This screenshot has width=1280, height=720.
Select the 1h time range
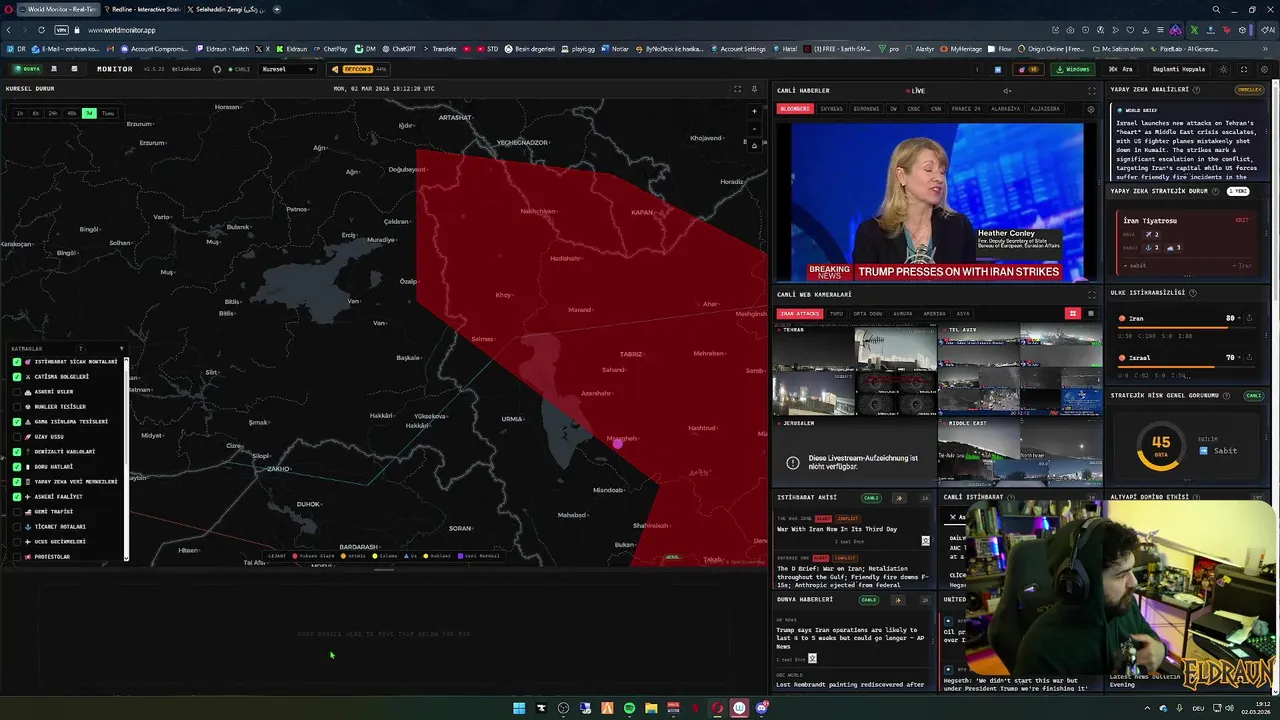[19, 114]
